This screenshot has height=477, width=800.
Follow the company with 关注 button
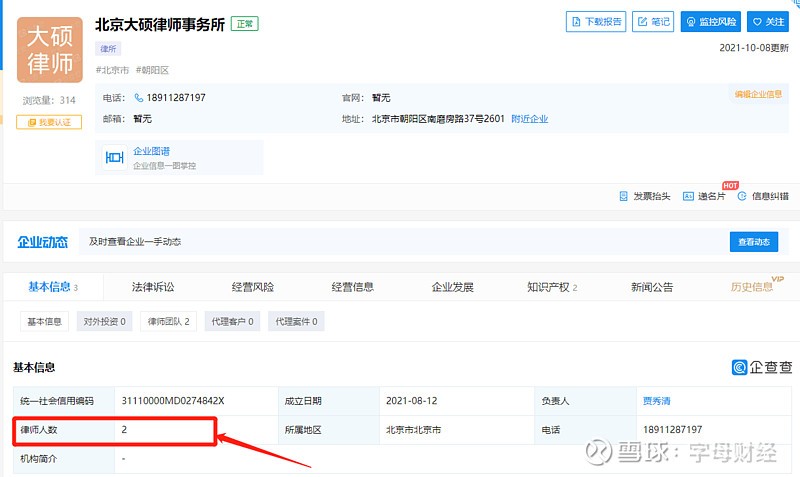click(x=770, y=21)
